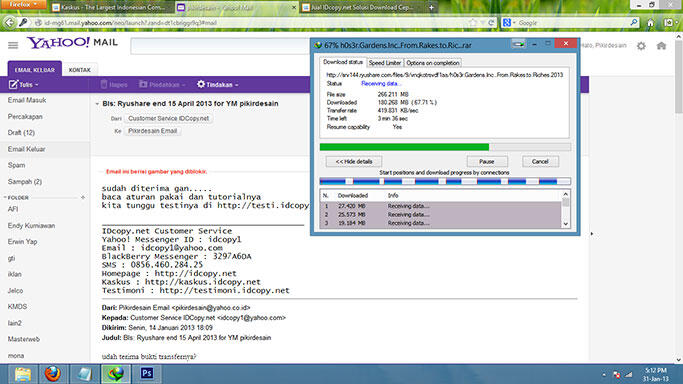Open Spam folder
This screenshot has height=384, width=683.
pyautogui.click(x=17, y=165)
